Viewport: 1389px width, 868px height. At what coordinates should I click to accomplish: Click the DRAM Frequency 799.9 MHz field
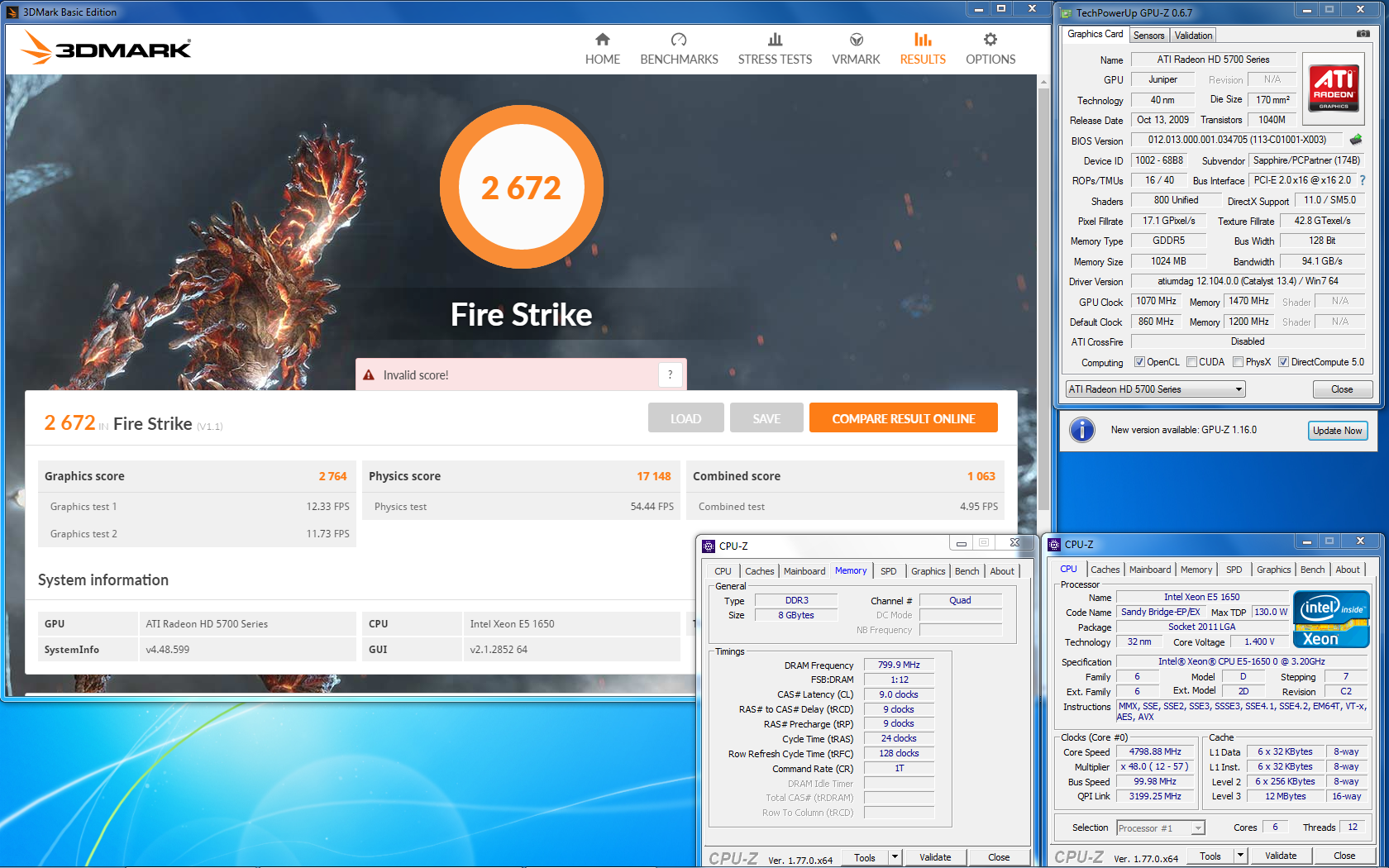coord(899,665)
